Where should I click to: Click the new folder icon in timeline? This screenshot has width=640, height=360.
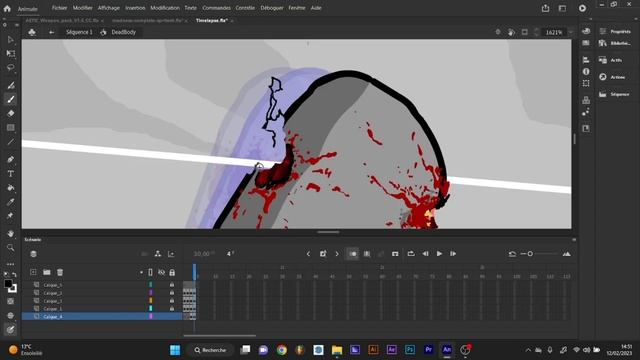point(47,272)
